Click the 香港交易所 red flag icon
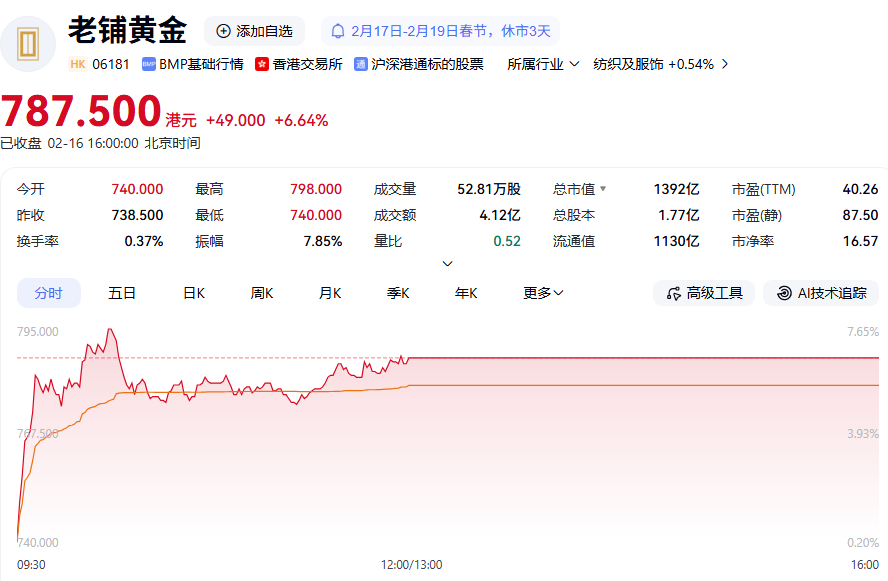The height and width of the screenshot is (581, 888). point(262,64)
